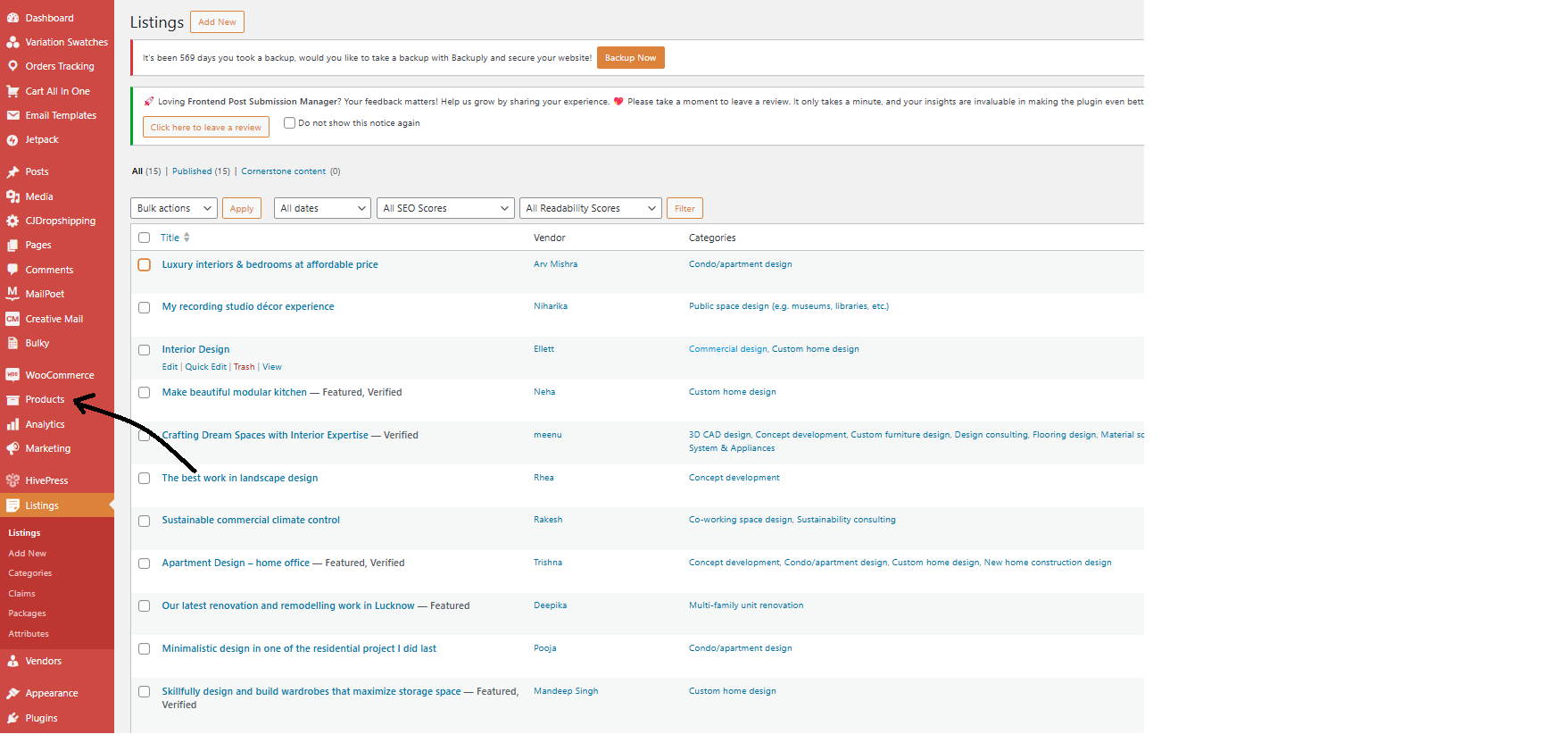Click the HivePress icon in sidebar
1568x751 pixels.
point(12,480)
